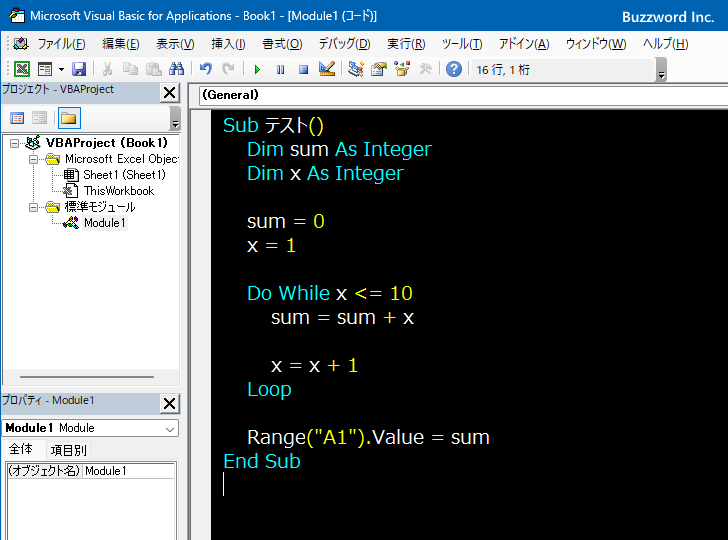Open the 挿入(I) menu

point(228,44)
